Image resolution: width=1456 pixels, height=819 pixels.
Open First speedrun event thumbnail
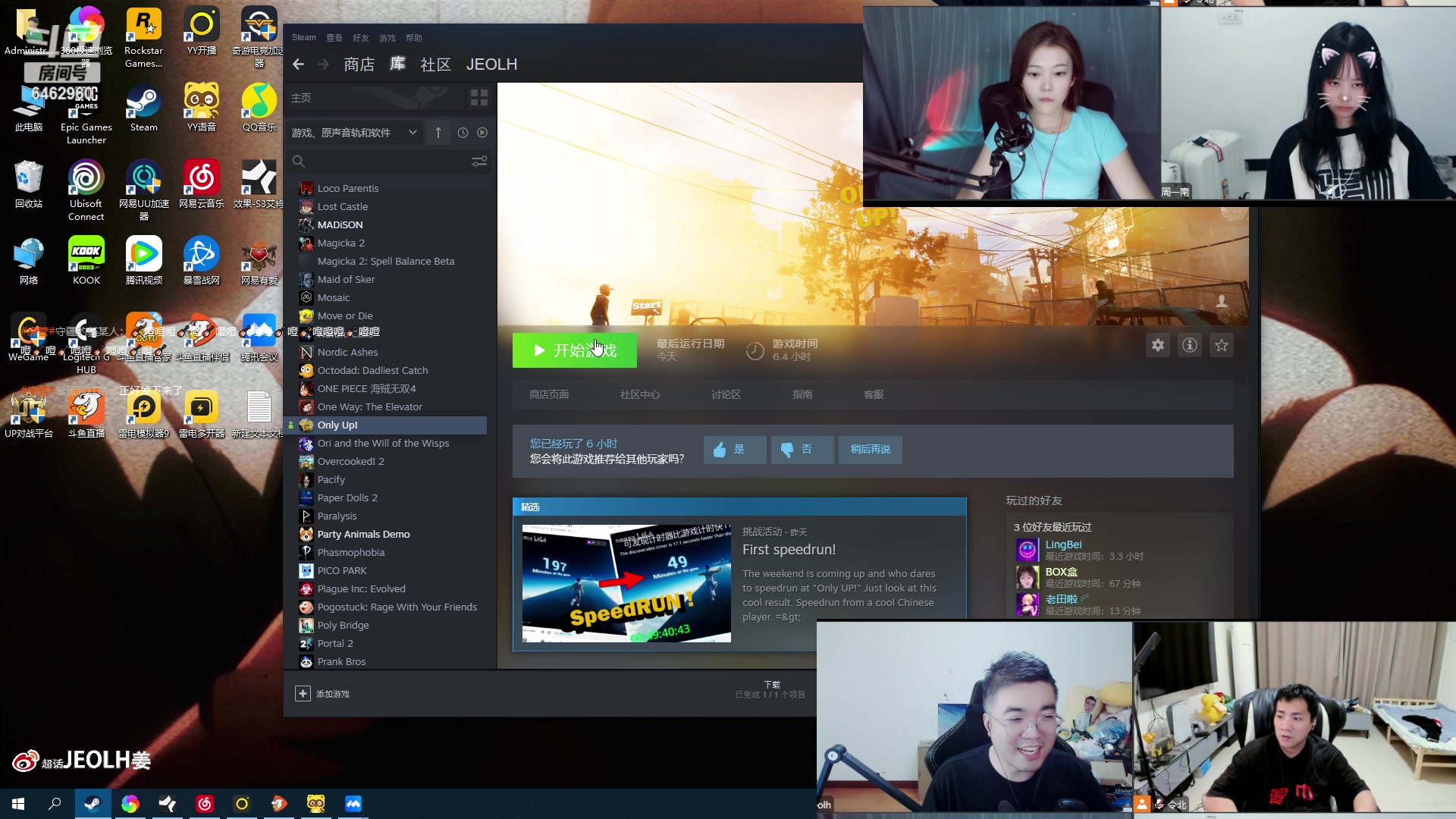click(626, 583)
